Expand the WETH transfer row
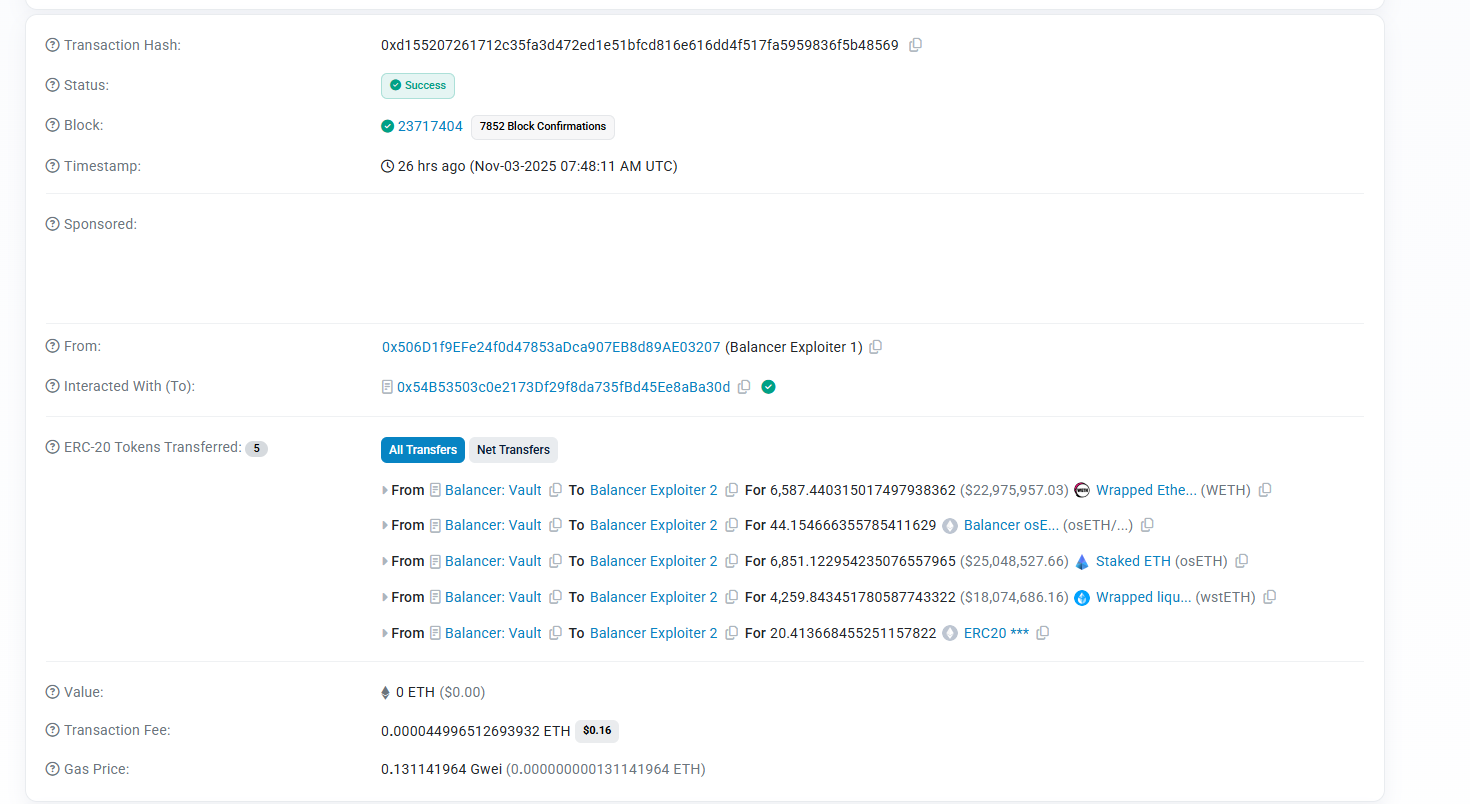This screenshot has width=1470, height=804. click(385, 490)
